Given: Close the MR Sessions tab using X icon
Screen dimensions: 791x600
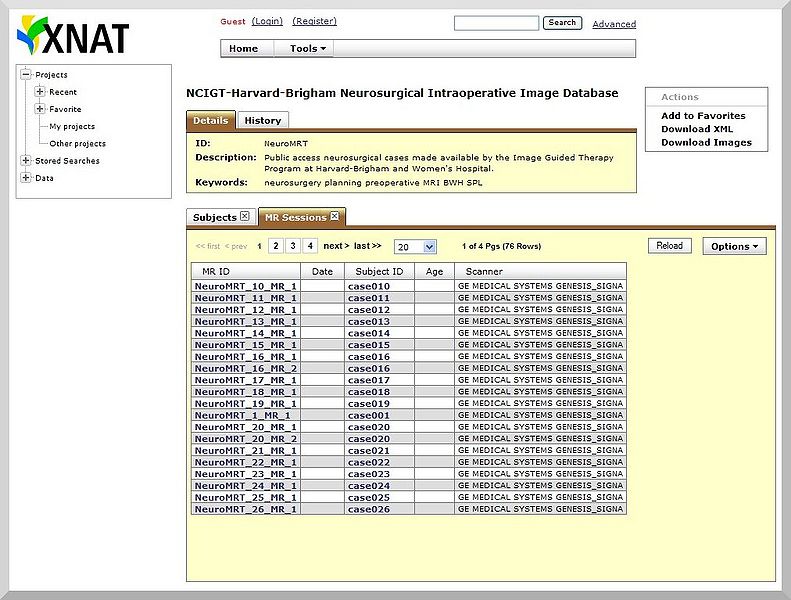Looking at the screenshot, I should click(x=335, y=217).
